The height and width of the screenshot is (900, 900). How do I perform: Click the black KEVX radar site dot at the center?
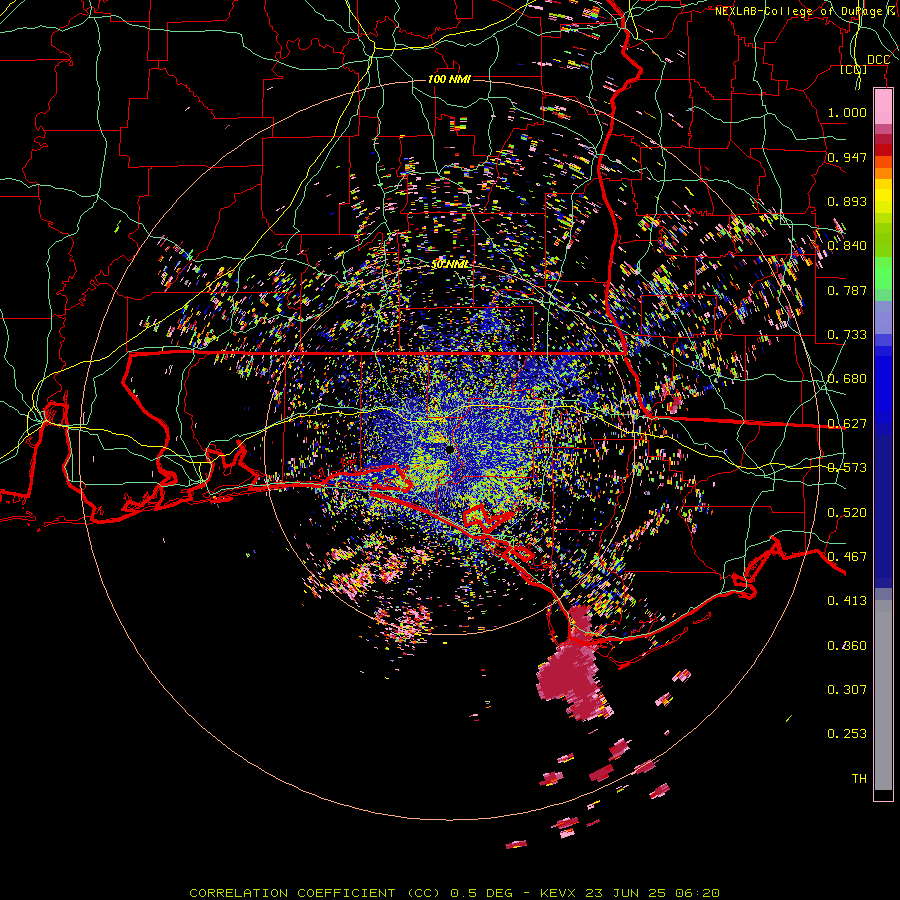click(449, 449)
